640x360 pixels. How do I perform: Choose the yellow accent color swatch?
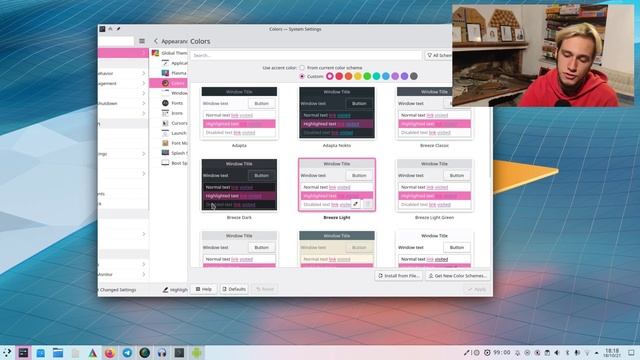tap(358, 76)
